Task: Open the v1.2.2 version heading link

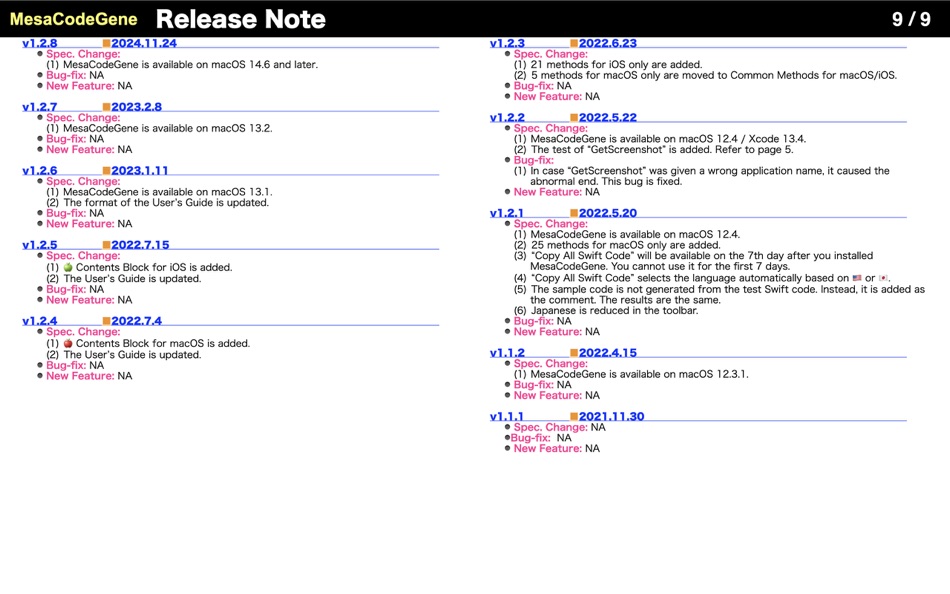Action: (507, 118)
